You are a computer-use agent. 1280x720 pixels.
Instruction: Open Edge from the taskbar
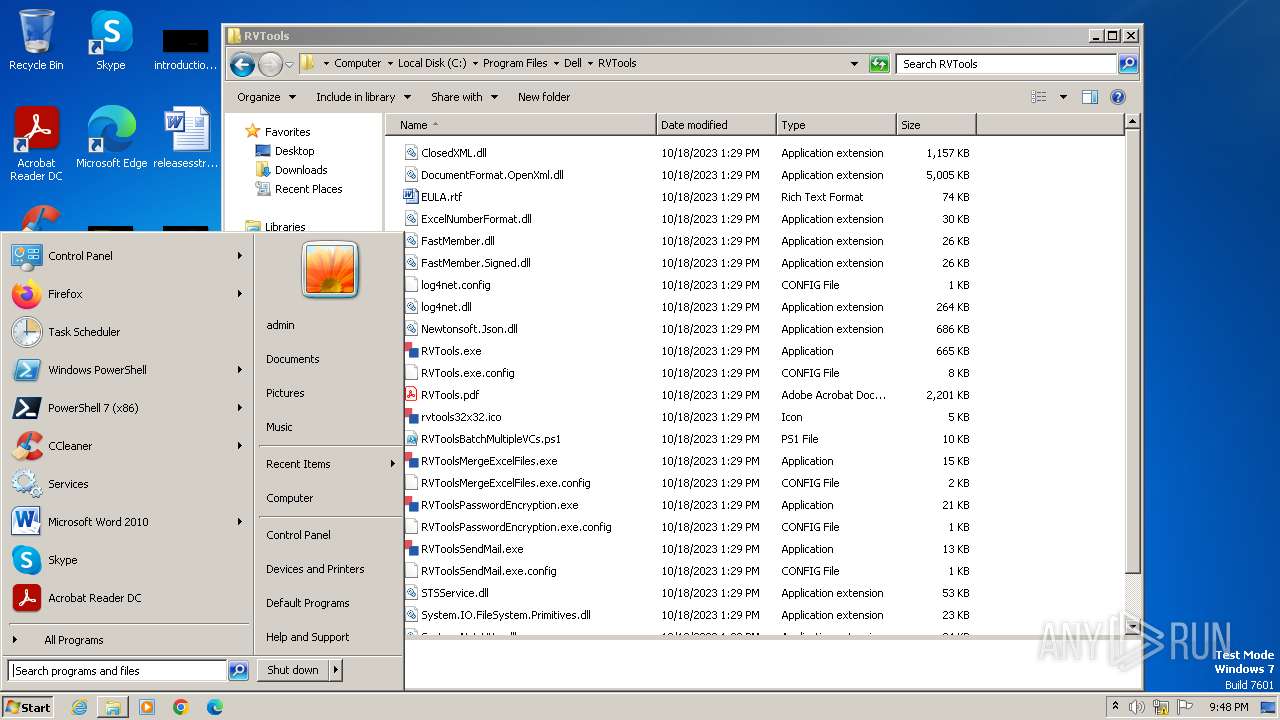tap(215, 707)
